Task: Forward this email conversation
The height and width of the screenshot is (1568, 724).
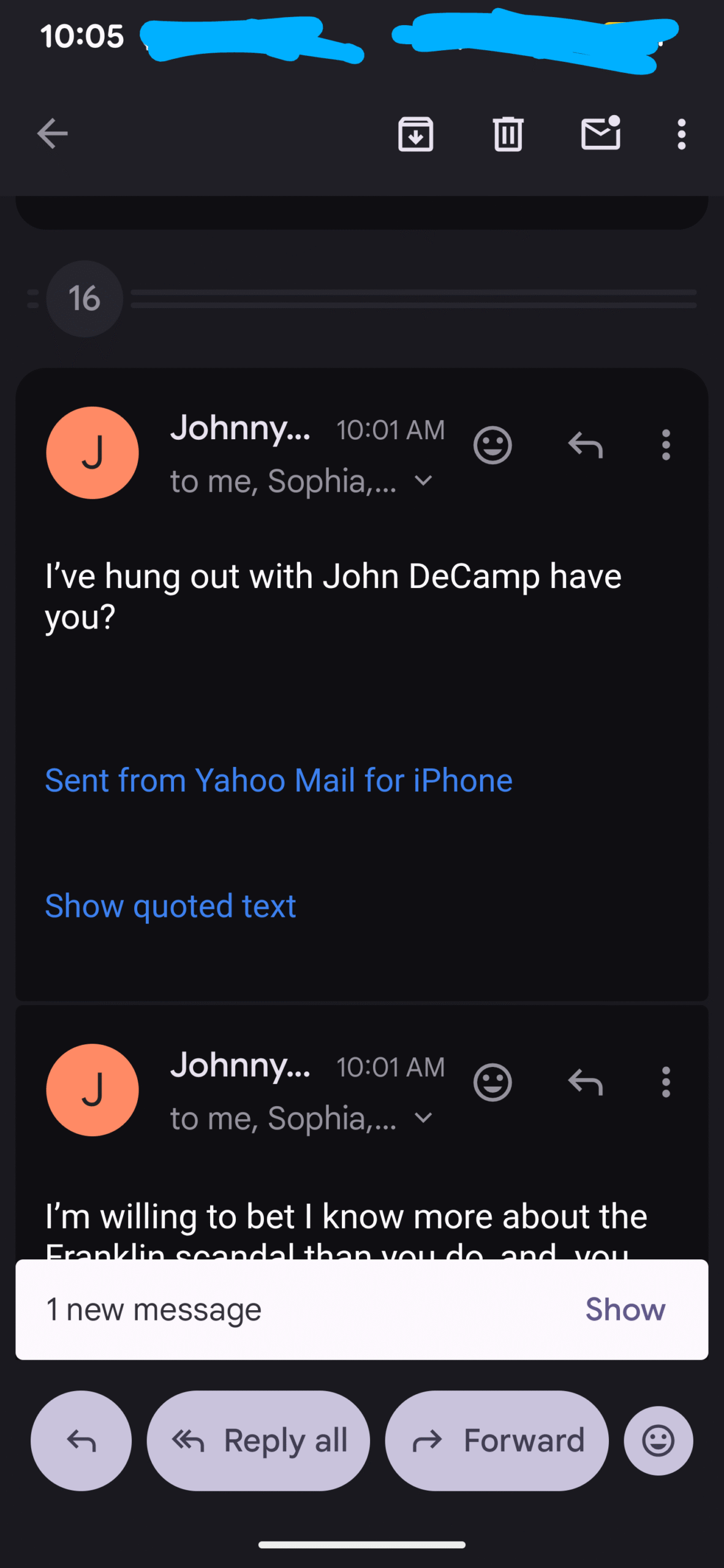Action: click(x=497, y=1441)
